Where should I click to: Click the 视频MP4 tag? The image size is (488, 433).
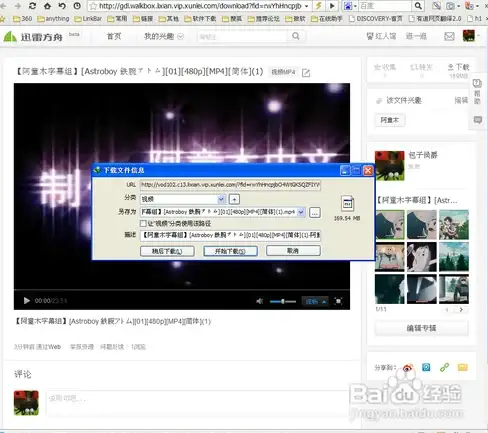(283, 72)
